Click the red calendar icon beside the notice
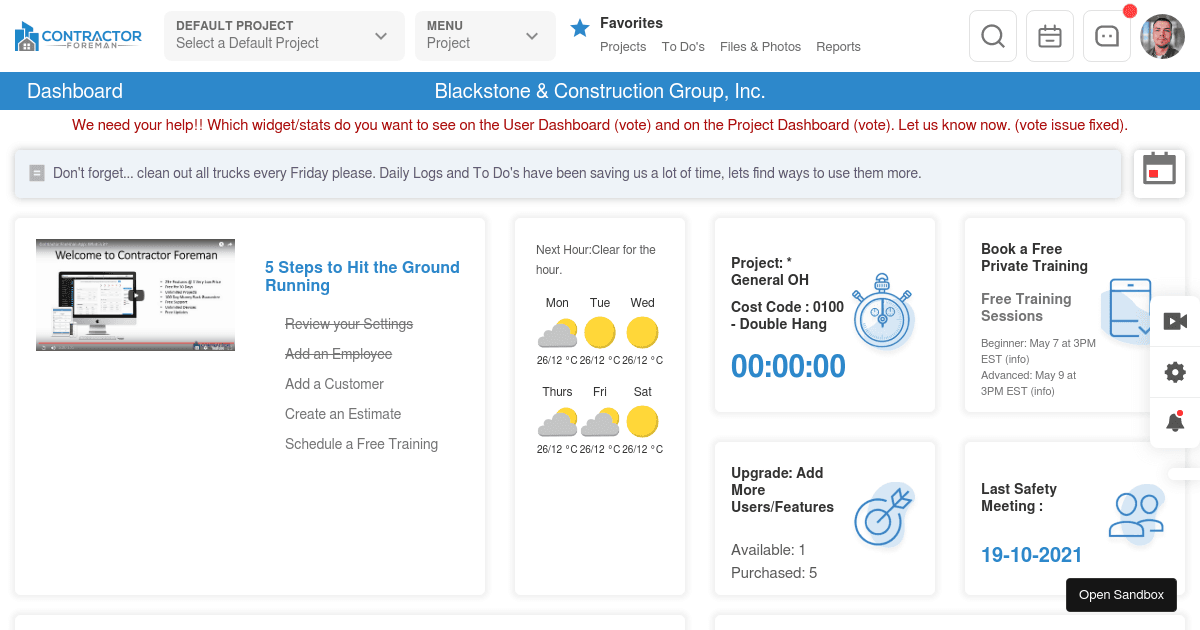 1160,168
